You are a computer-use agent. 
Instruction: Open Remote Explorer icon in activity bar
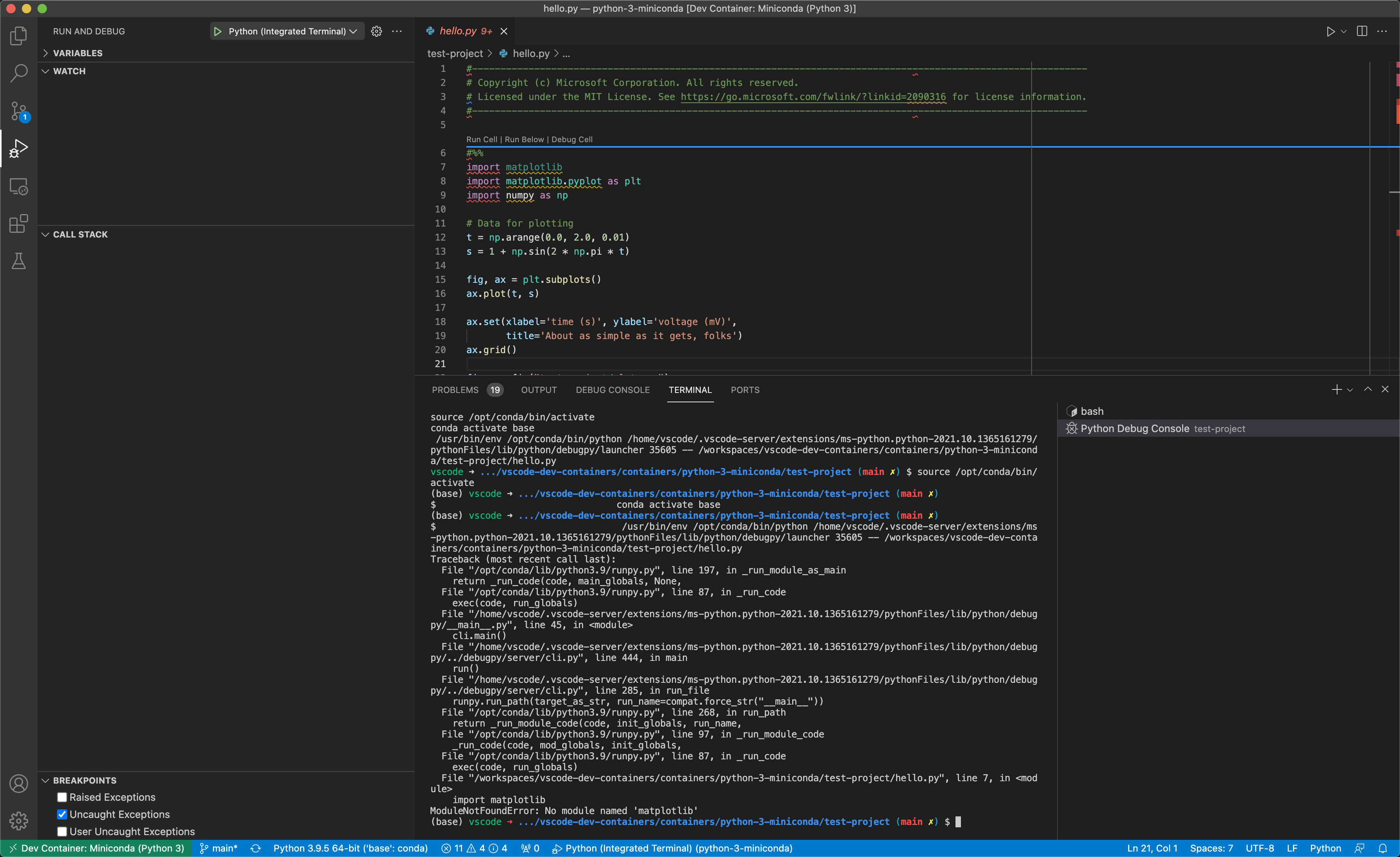19,186
